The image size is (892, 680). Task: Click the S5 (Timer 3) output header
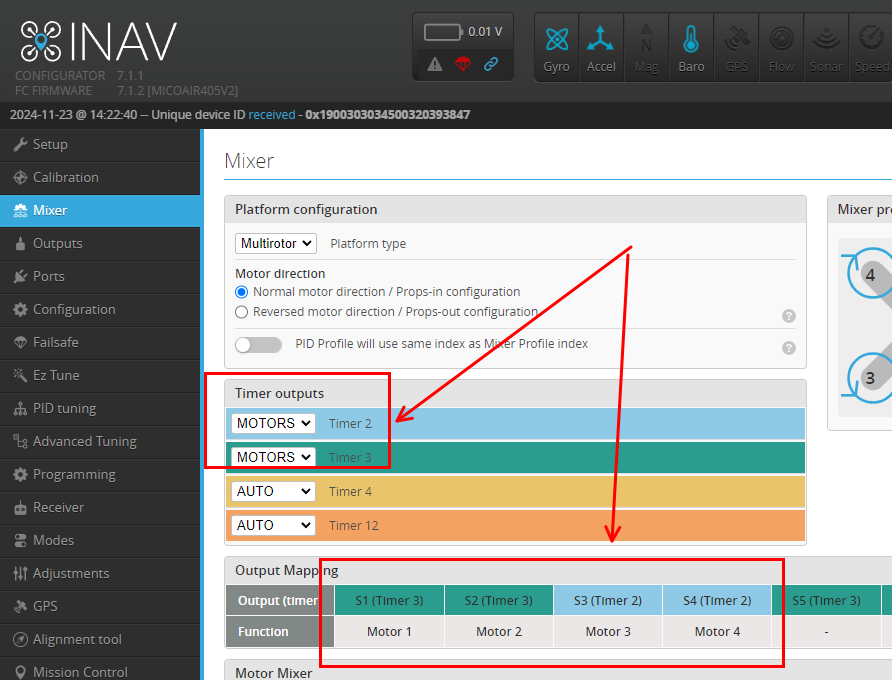[827, 600]
